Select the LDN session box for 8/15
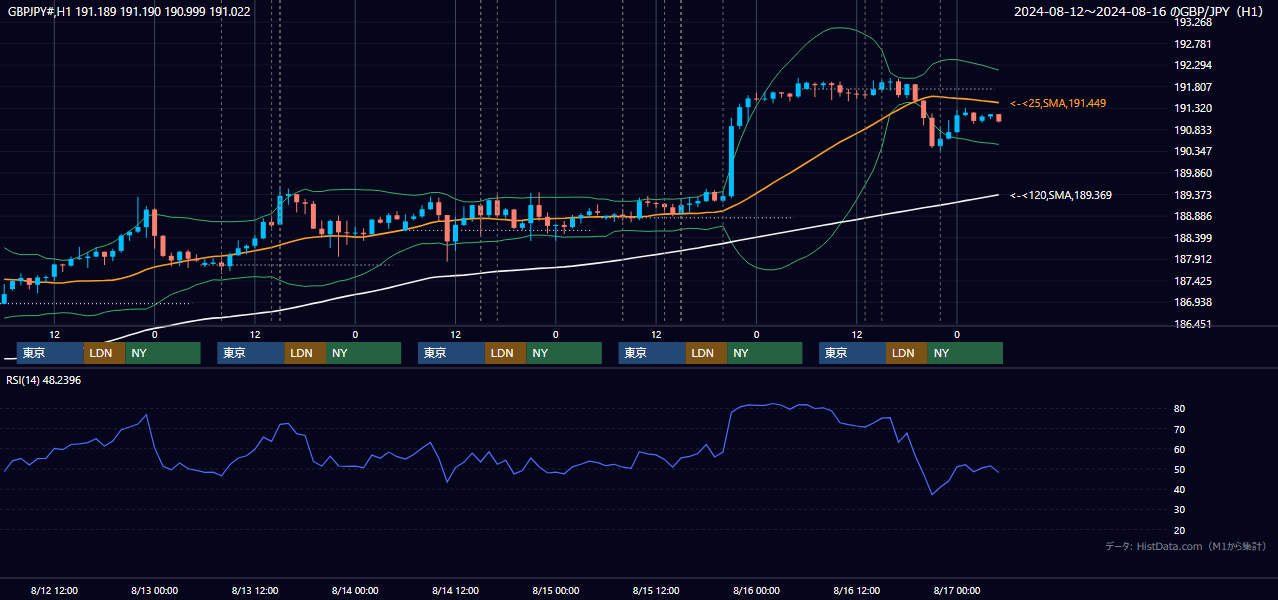Image resolution: width=1278 pixels, height=600 pixels. 706,353
